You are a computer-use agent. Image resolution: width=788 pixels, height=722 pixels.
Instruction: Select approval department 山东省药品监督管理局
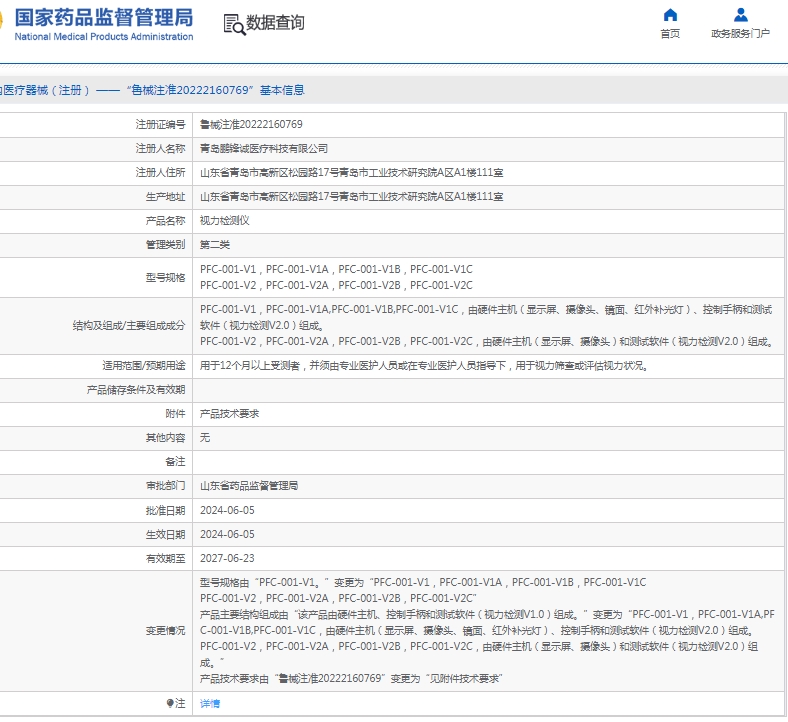[249, 486]
